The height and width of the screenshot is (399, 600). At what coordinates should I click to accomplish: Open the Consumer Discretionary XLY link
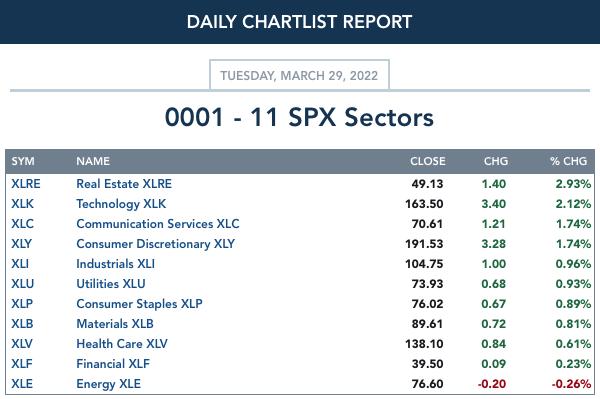(156, 244)
